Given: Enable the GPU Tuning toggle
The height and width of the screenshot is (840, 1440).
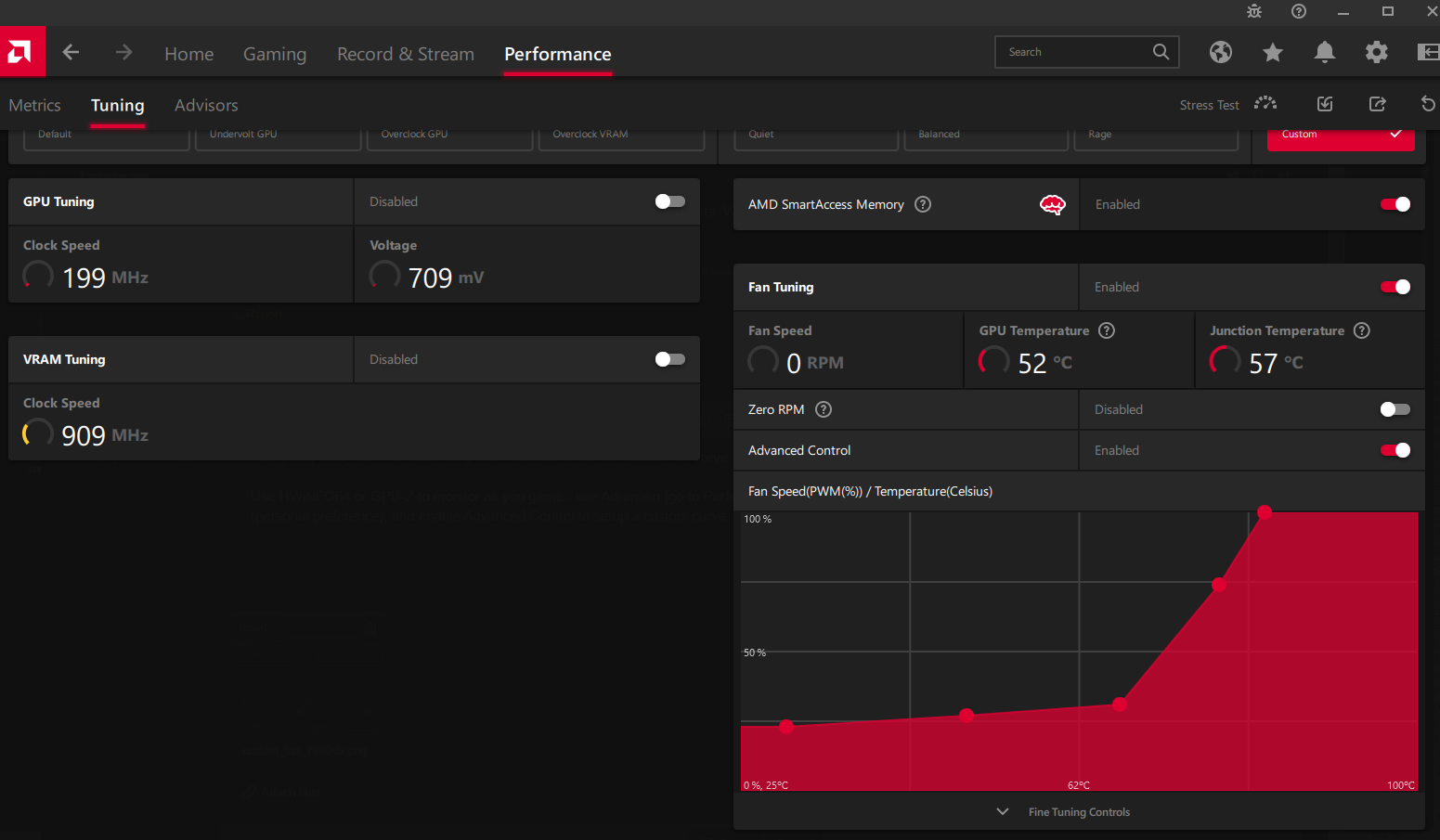Looking at the screenshot, I should tap(669, 201).
